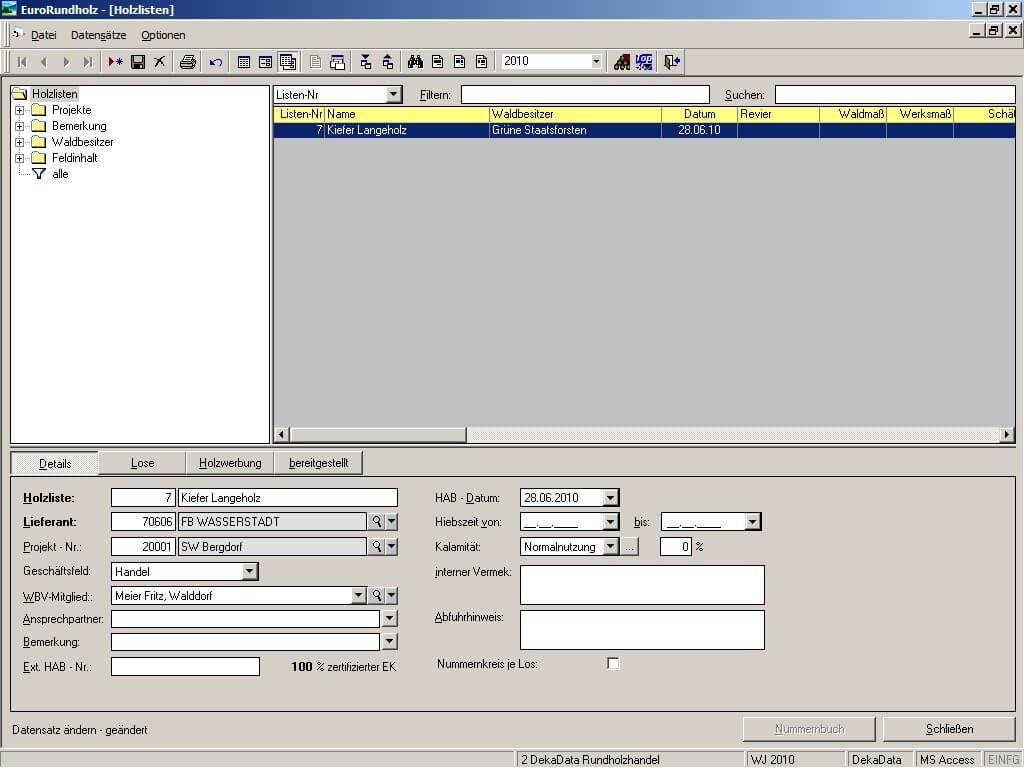Open the Datensätze menu

(98, 35)
